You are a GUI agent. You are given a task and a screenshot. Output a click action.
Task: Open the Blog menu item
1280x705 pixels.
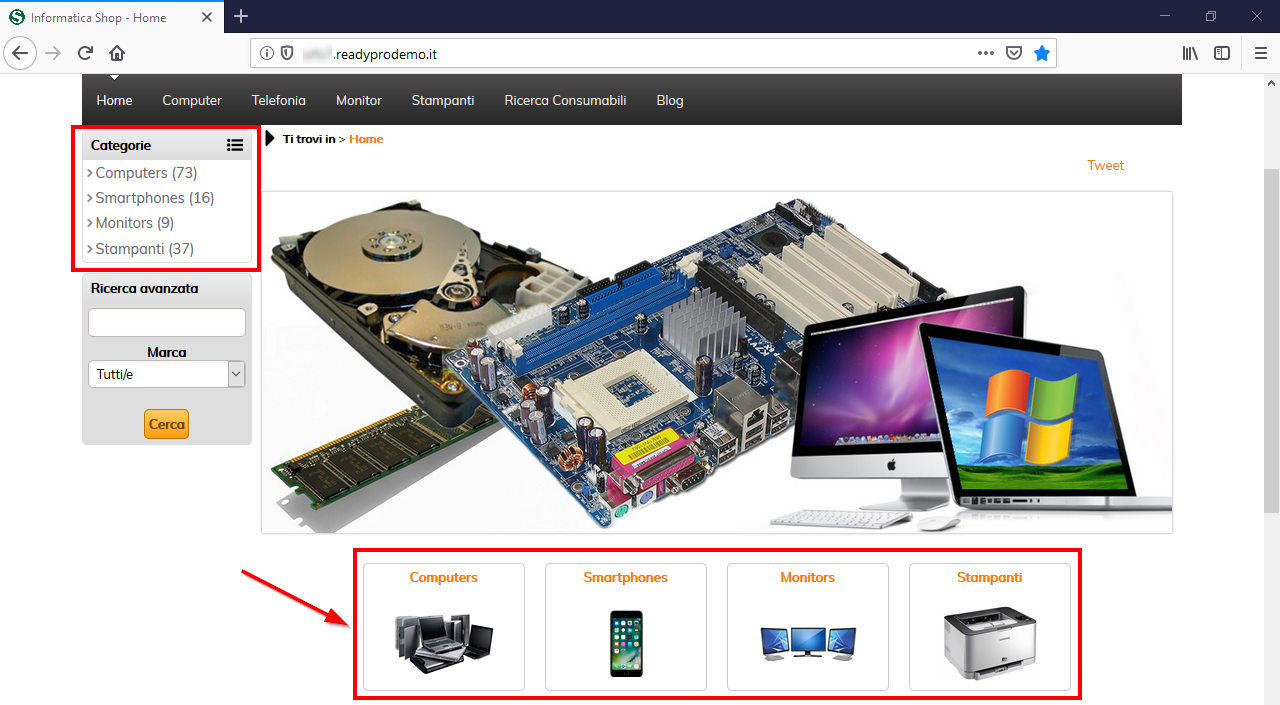coord(670,100)
